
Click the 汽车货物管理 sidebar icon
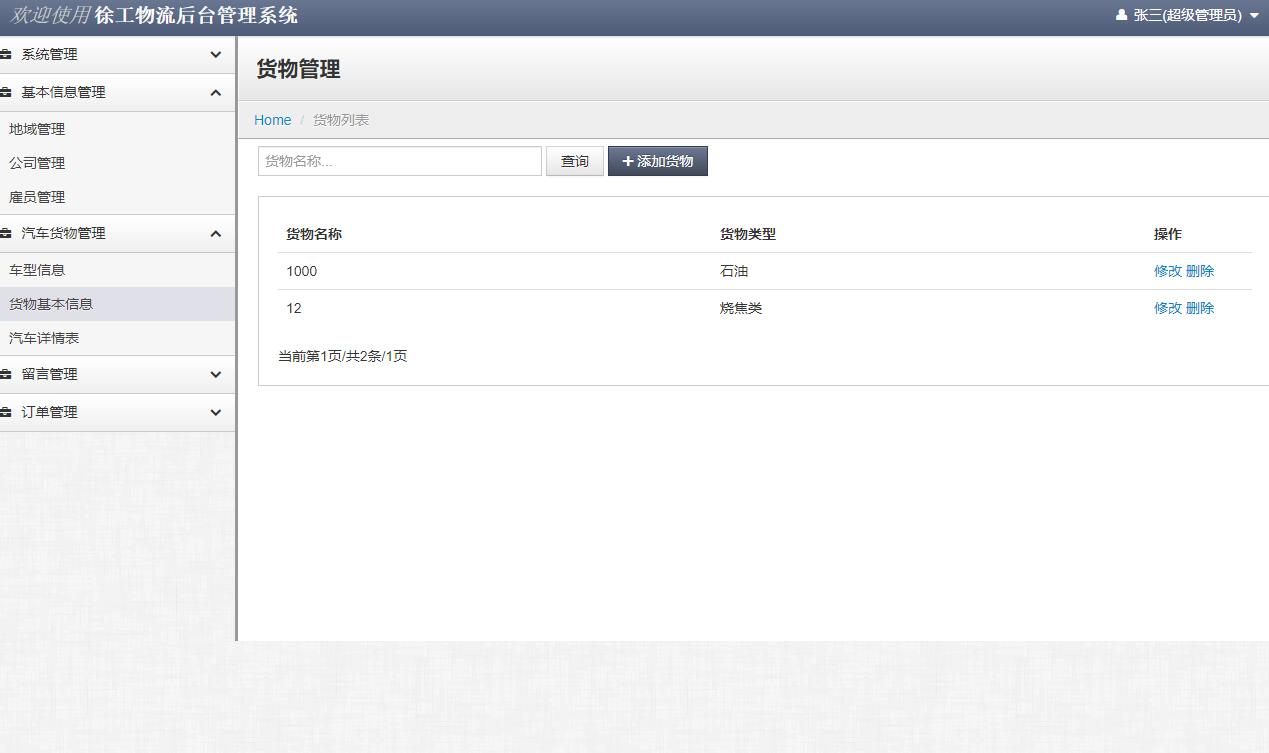tap(11, 233)
